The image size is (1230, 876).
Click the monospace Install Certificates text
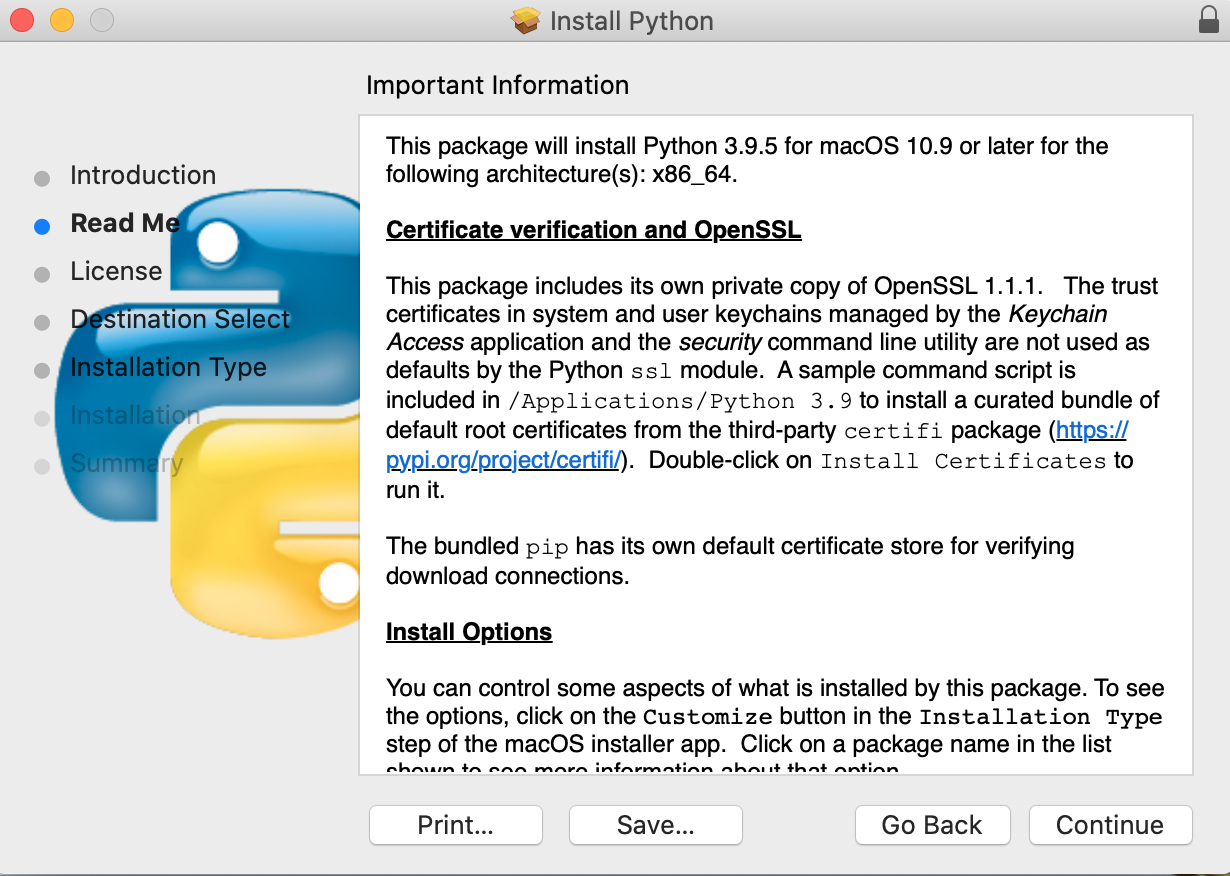(x=963, y=461)
